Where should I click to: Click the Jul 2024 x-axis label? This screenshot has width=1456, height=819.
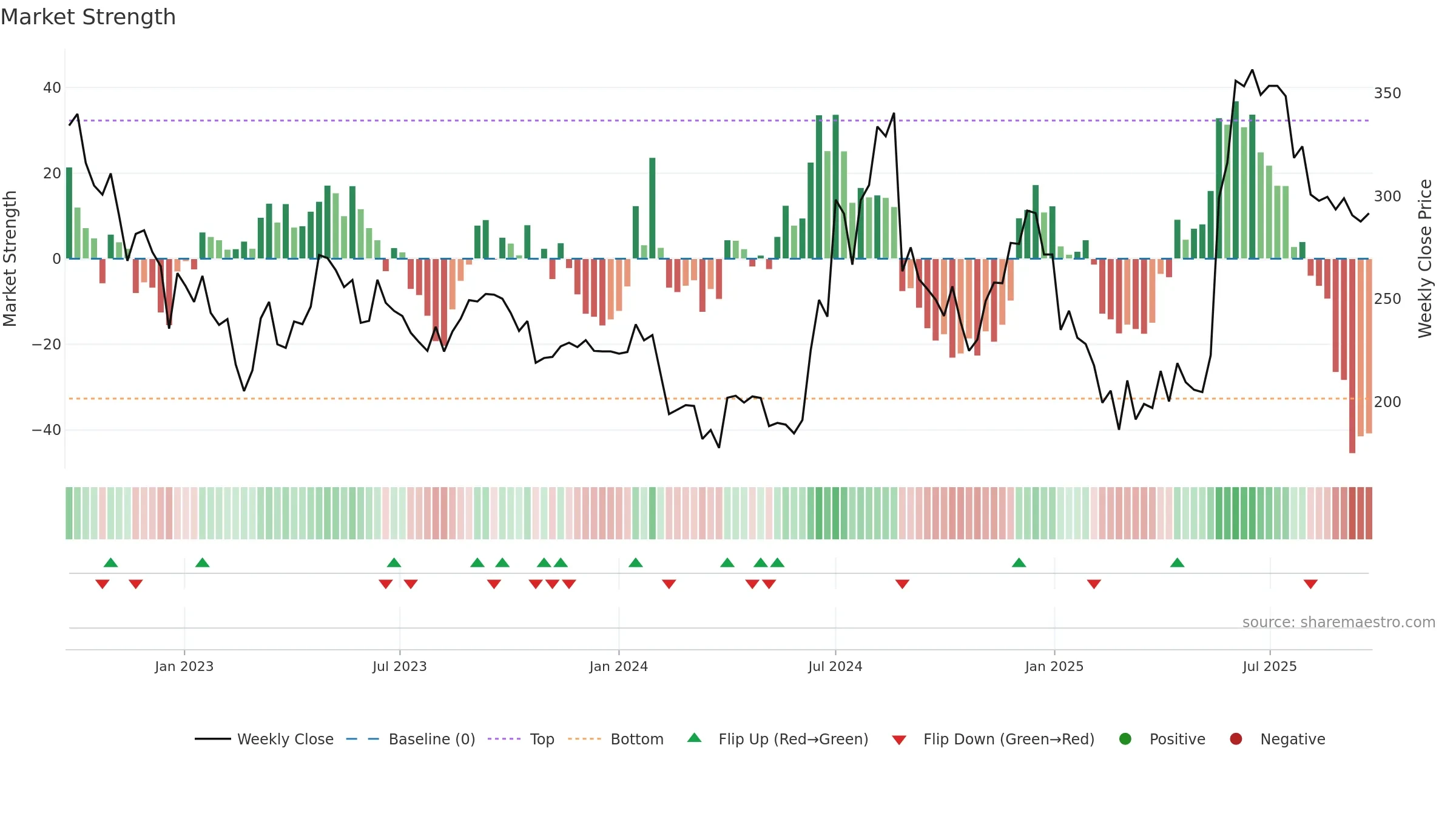tap(835, 667)
